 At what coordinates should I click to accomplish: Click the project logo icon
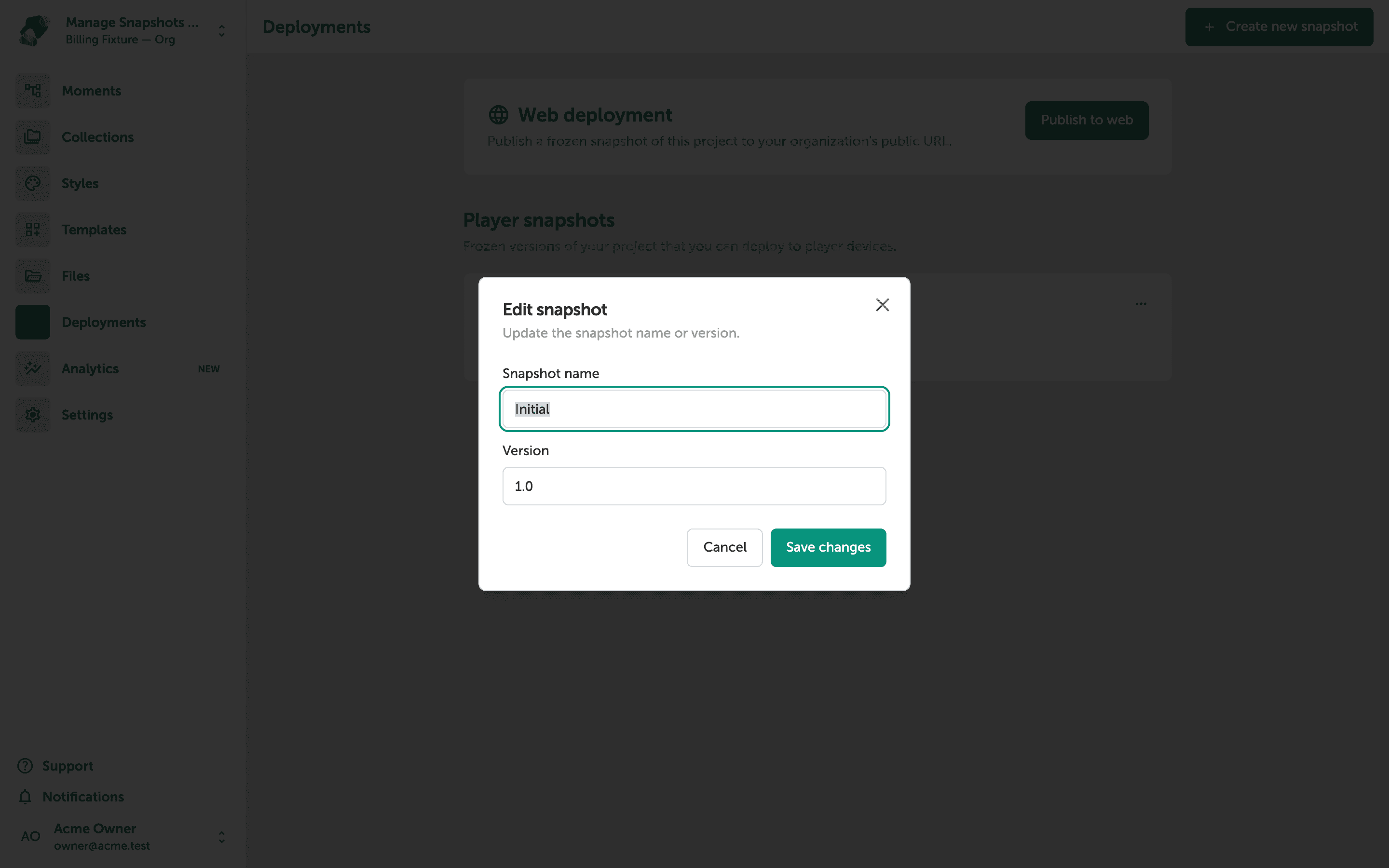[x=34, y=30]
